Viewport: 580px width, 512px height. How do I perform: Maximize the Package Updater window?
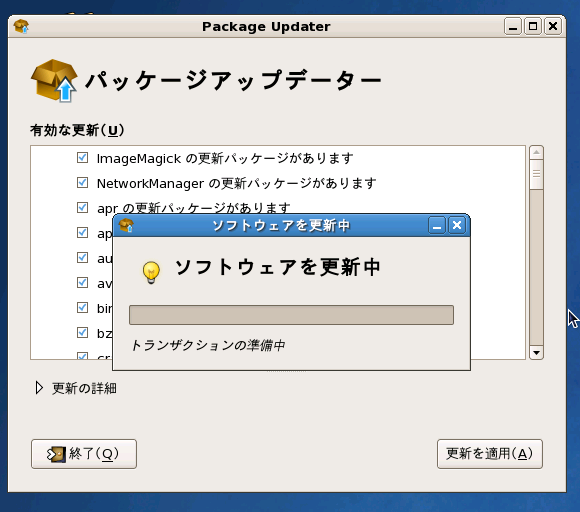(x=533, y=27)
